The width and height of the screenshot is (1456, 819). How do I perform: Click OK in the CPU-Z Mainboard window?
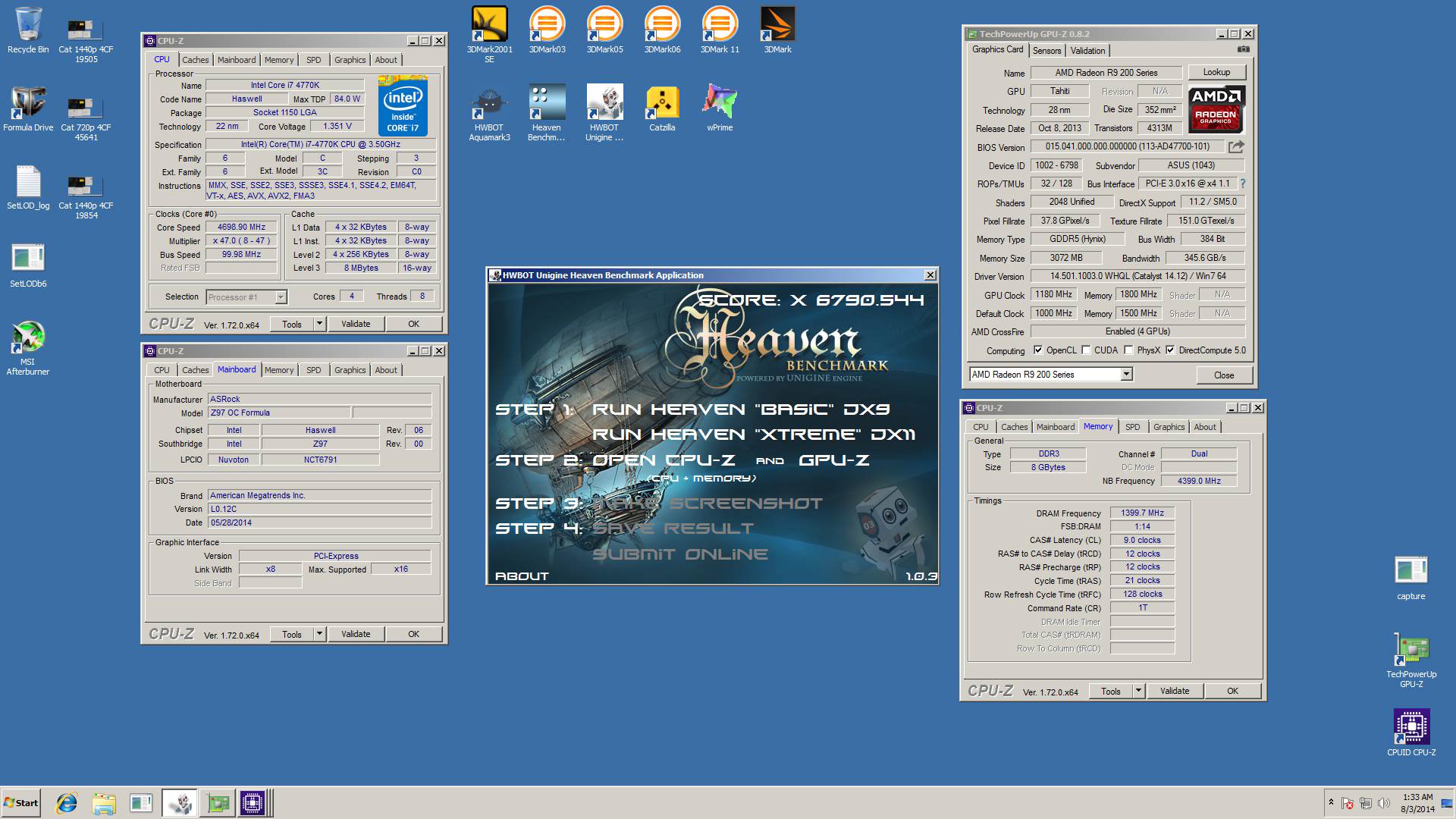[x=413, y=634]
